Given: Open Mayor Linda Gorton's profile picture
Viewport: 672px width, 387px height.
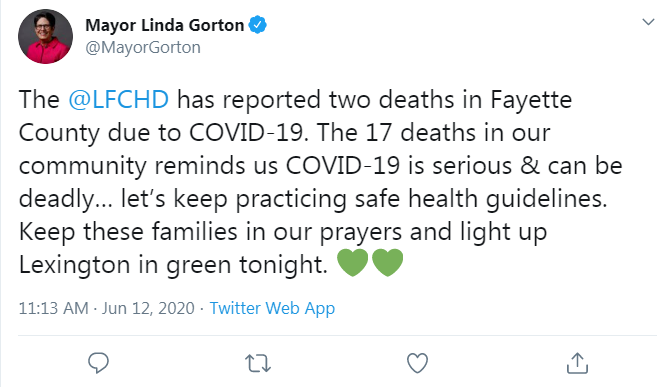Looking at the screenshot, I should (45, 36).
